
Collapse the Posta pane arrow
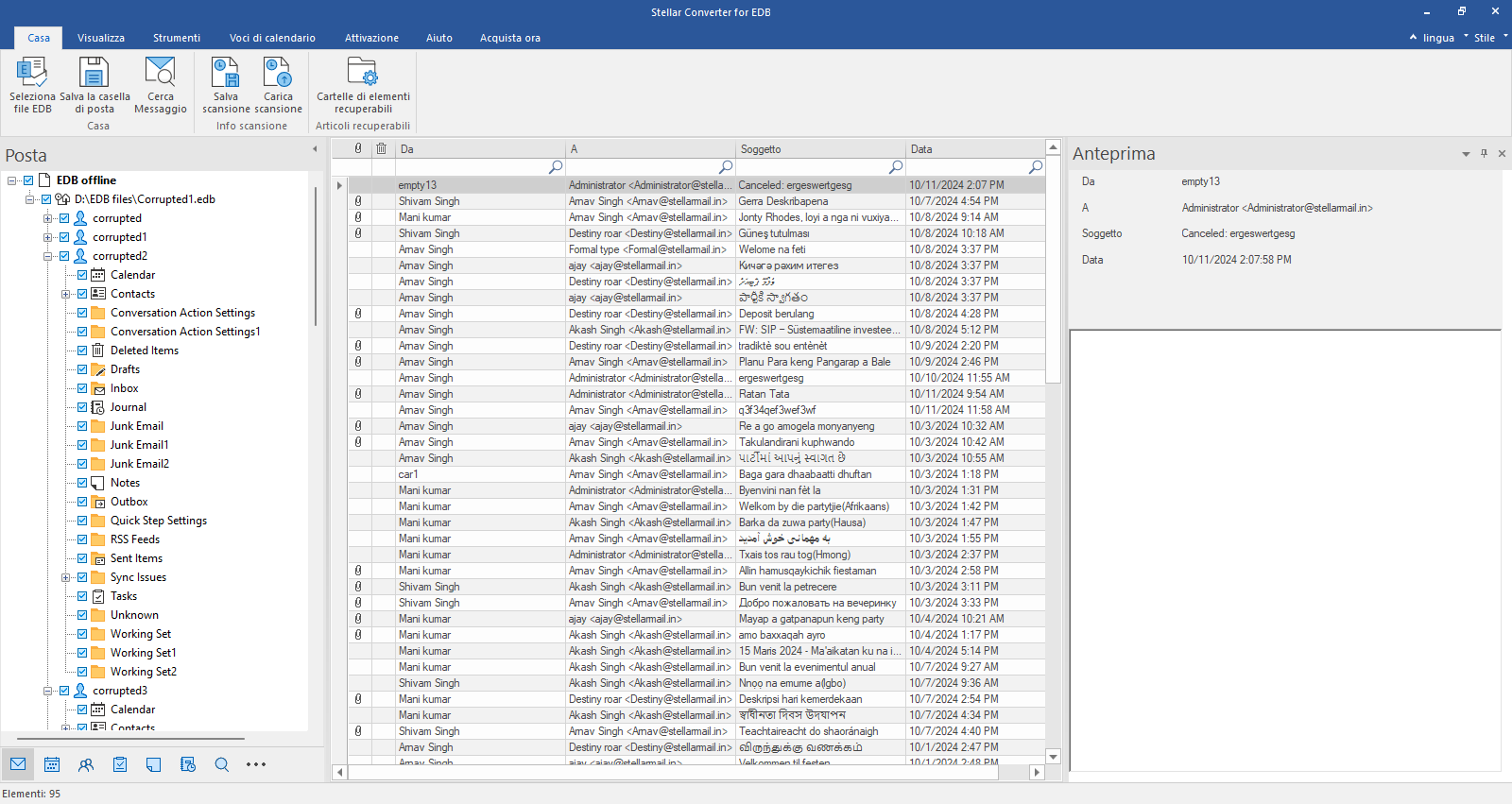pos(315,149)
